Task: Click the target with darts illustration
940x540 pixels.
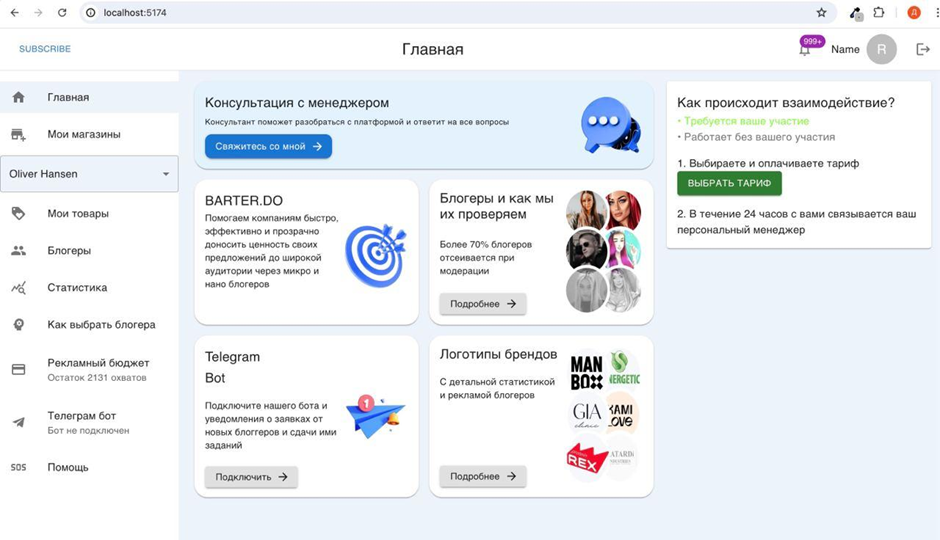Action: pos(376,255)
